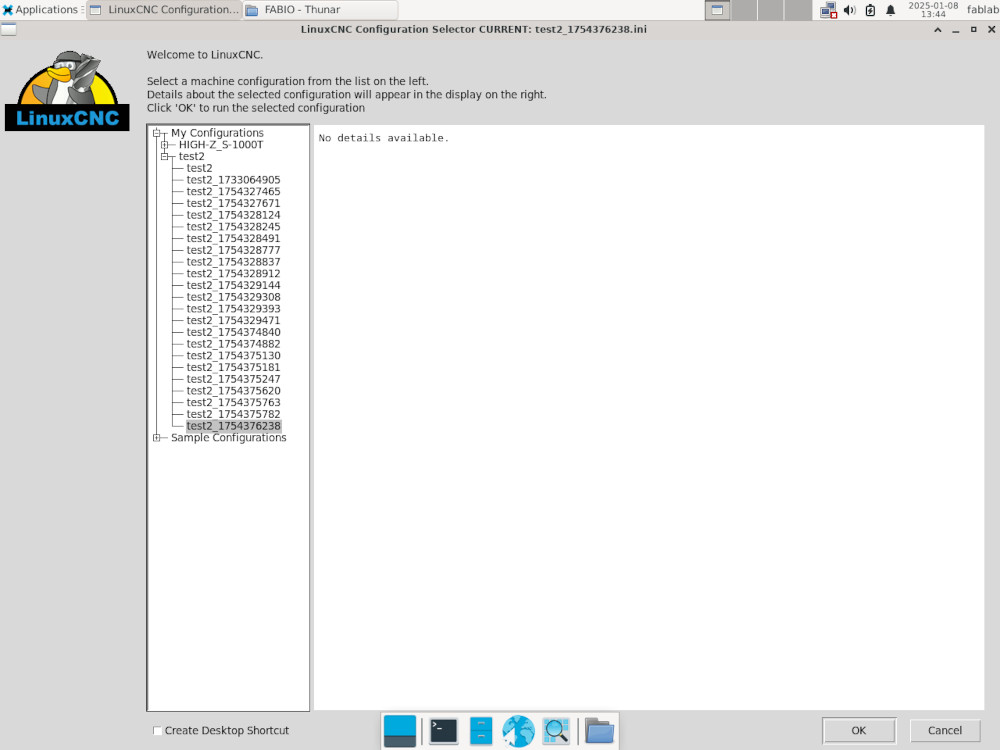This screenshot has width=1000, height=750.
Task: Expand the Sample Configurations node
Action: [156, 438]
